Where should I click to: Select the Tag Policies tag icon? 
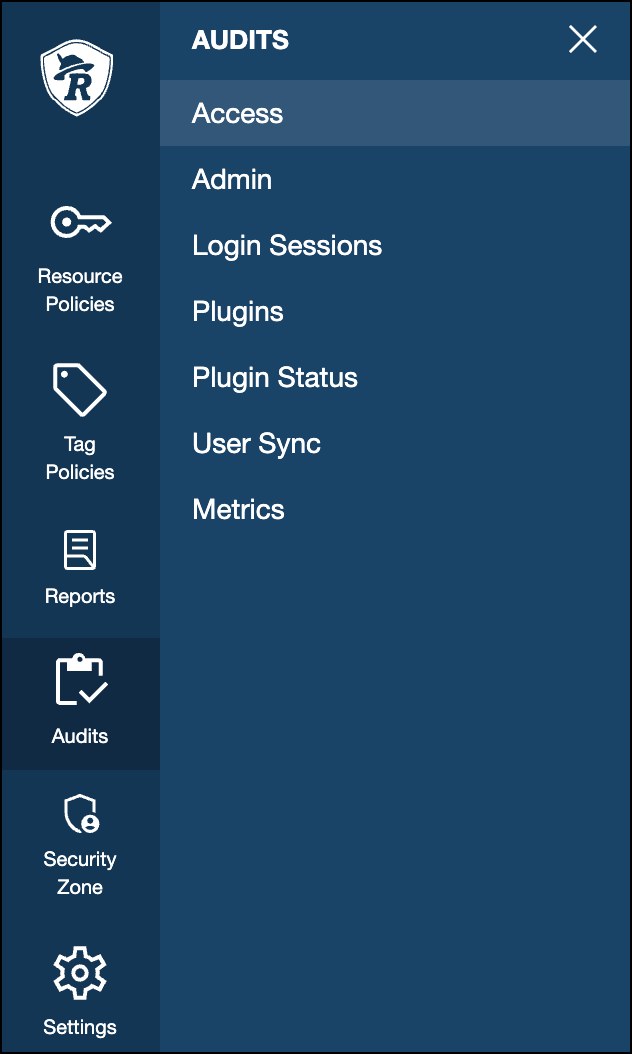(80, 389)
